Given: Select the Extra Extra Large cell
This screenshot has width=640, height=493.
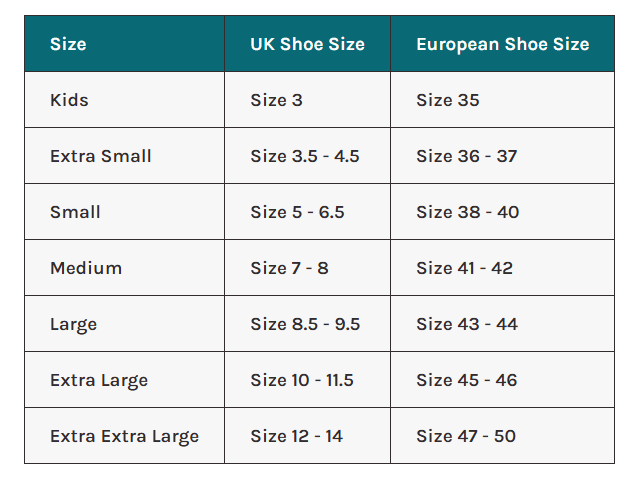Looking at the screenshot, I should (124, 436).
